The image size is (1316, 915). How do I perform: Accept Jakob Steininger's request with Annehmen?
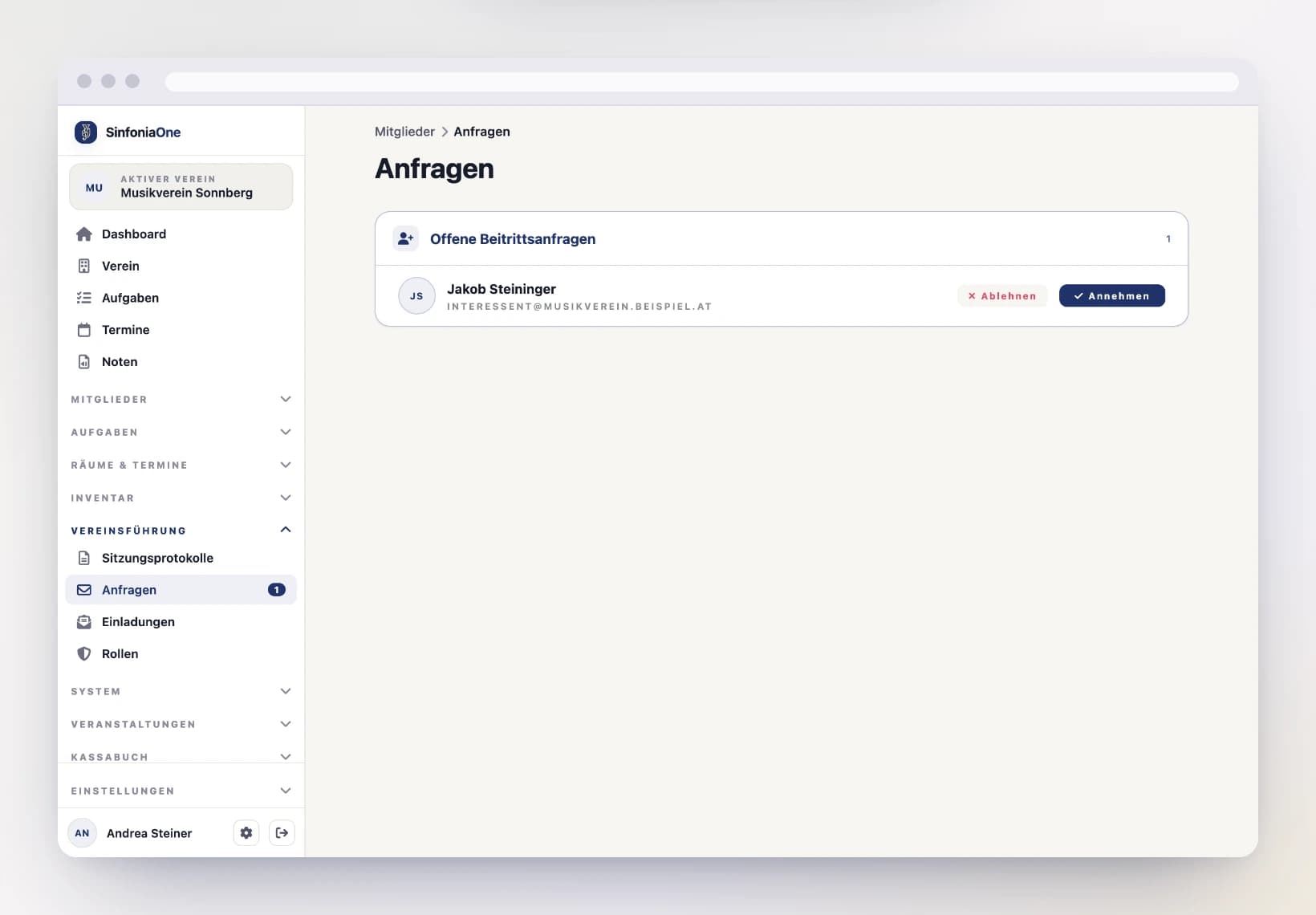point(1112,296)
